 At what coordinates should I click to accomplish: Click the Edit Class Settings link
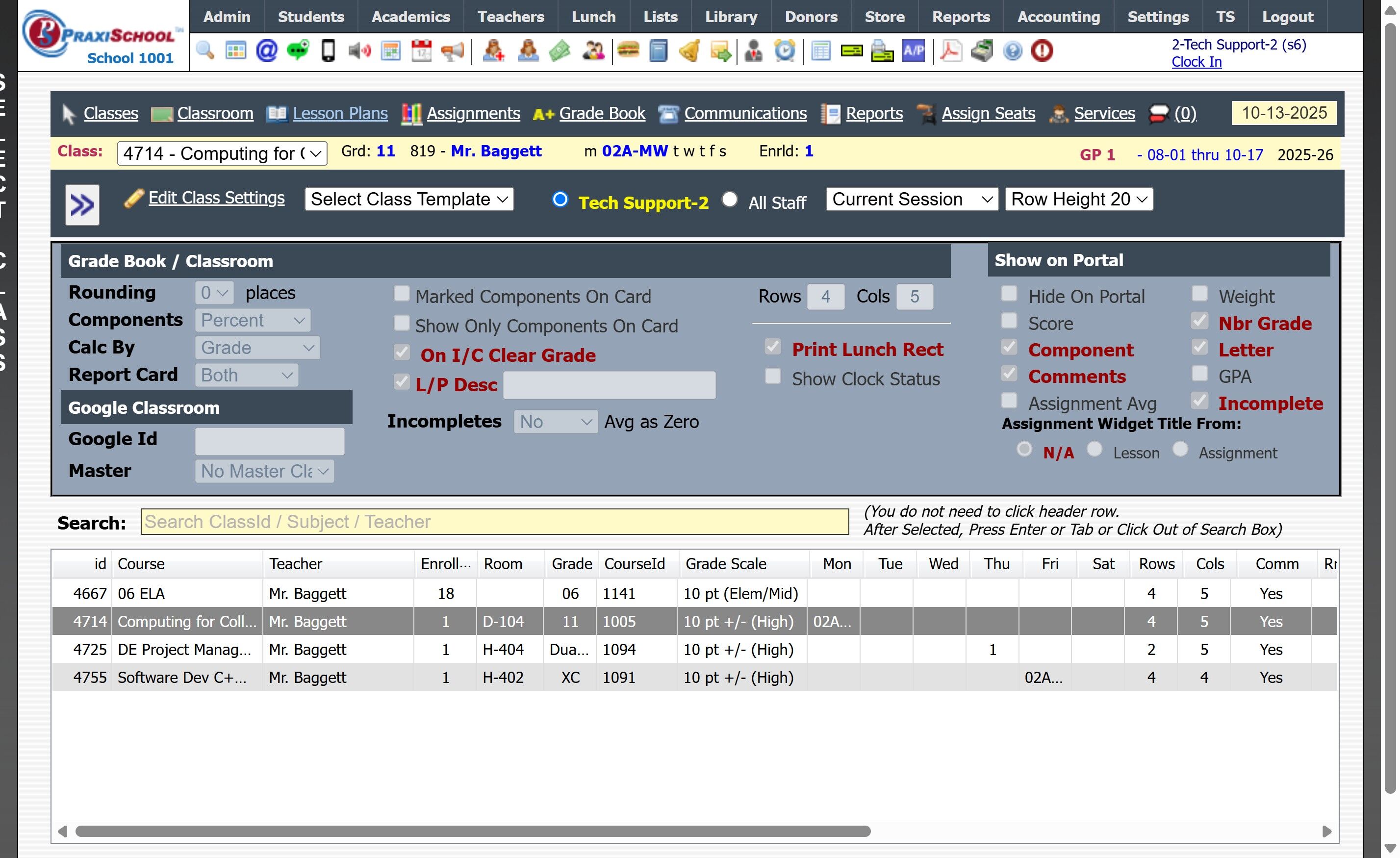[216, 198]
